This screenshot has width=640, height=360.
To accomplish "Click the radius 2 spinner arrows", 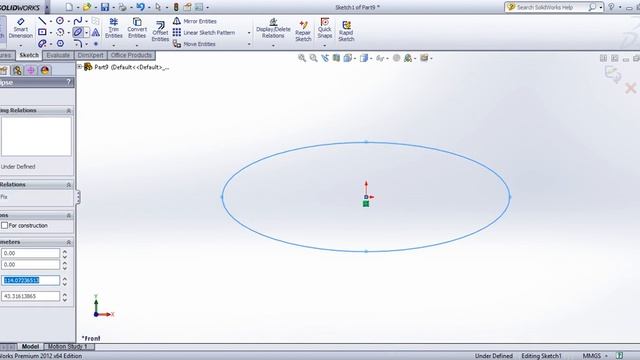I will [x=65, y=297].
